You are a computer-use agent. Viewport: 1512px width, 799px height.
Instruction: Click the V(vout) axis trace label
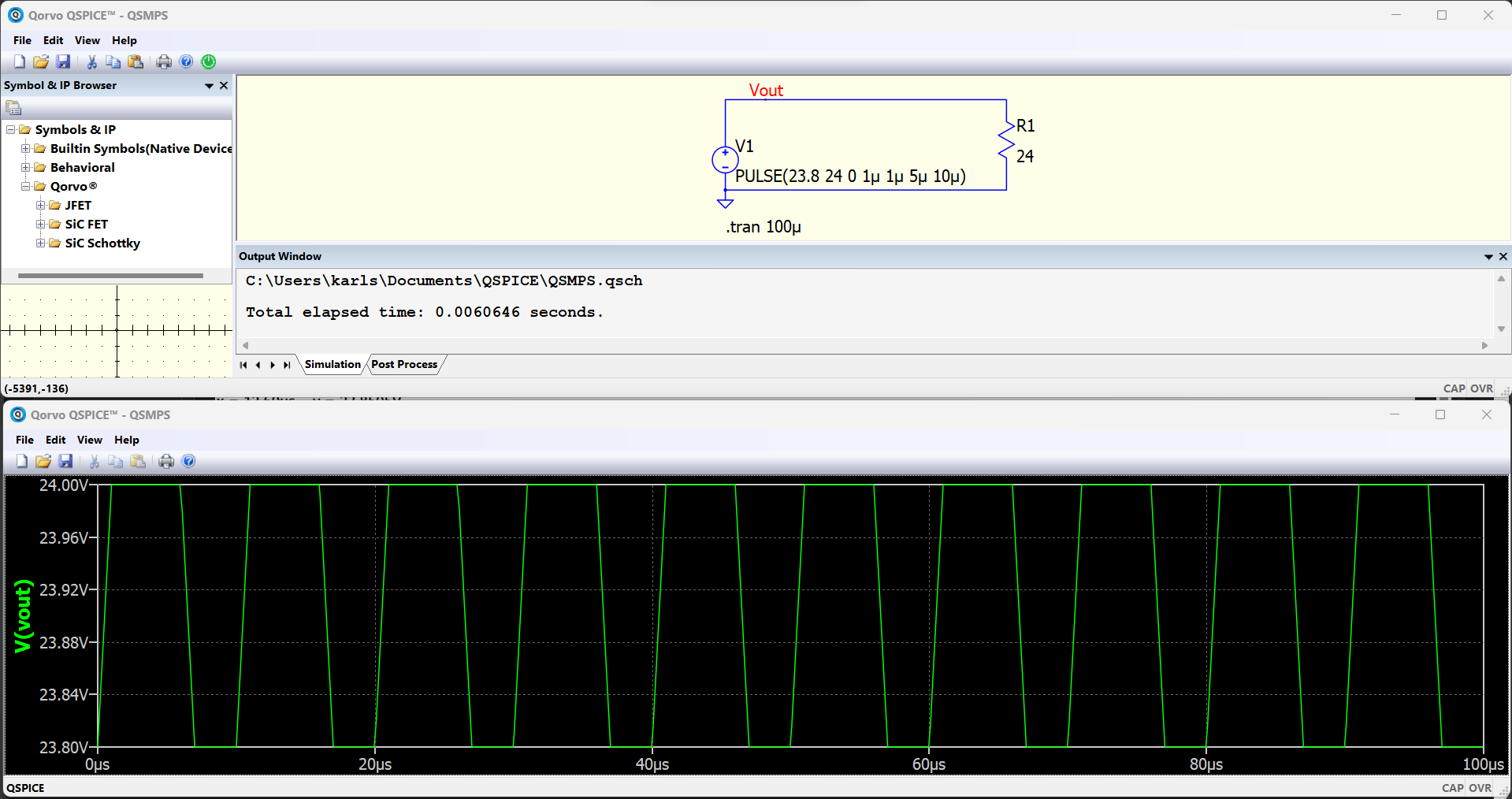[x=24, y=616]
